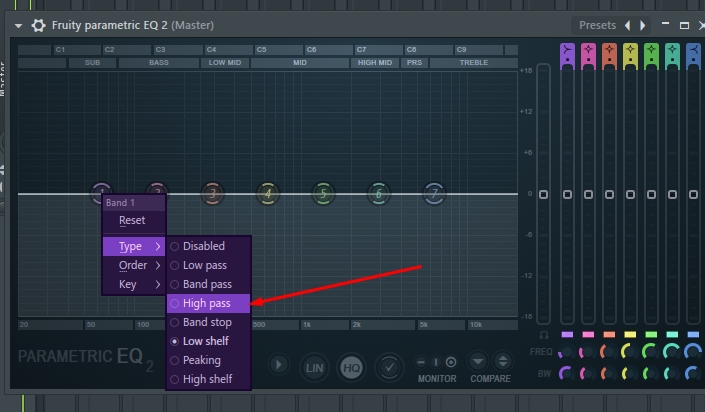The height and width of the screenshot is (412, 705).
Task: Open the plugin settings gear icon
Action: [x=38, y=25]
